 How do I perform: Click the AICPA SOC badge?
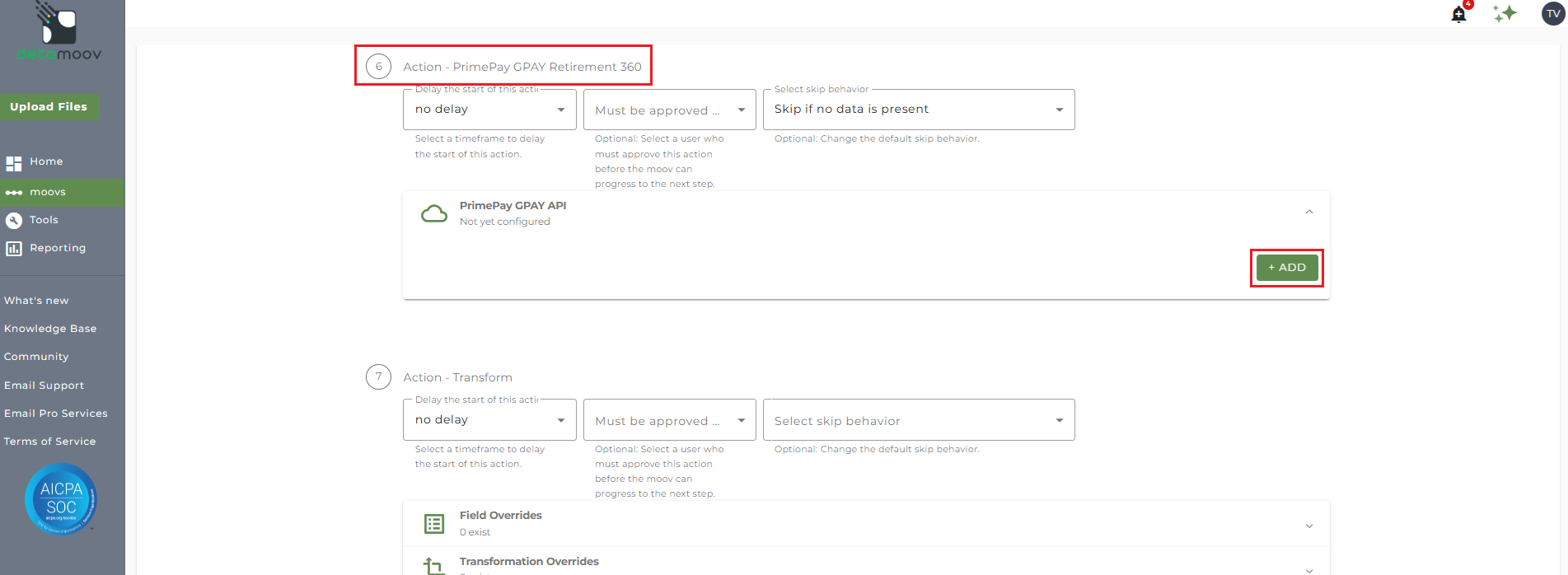tap(61, 499)
